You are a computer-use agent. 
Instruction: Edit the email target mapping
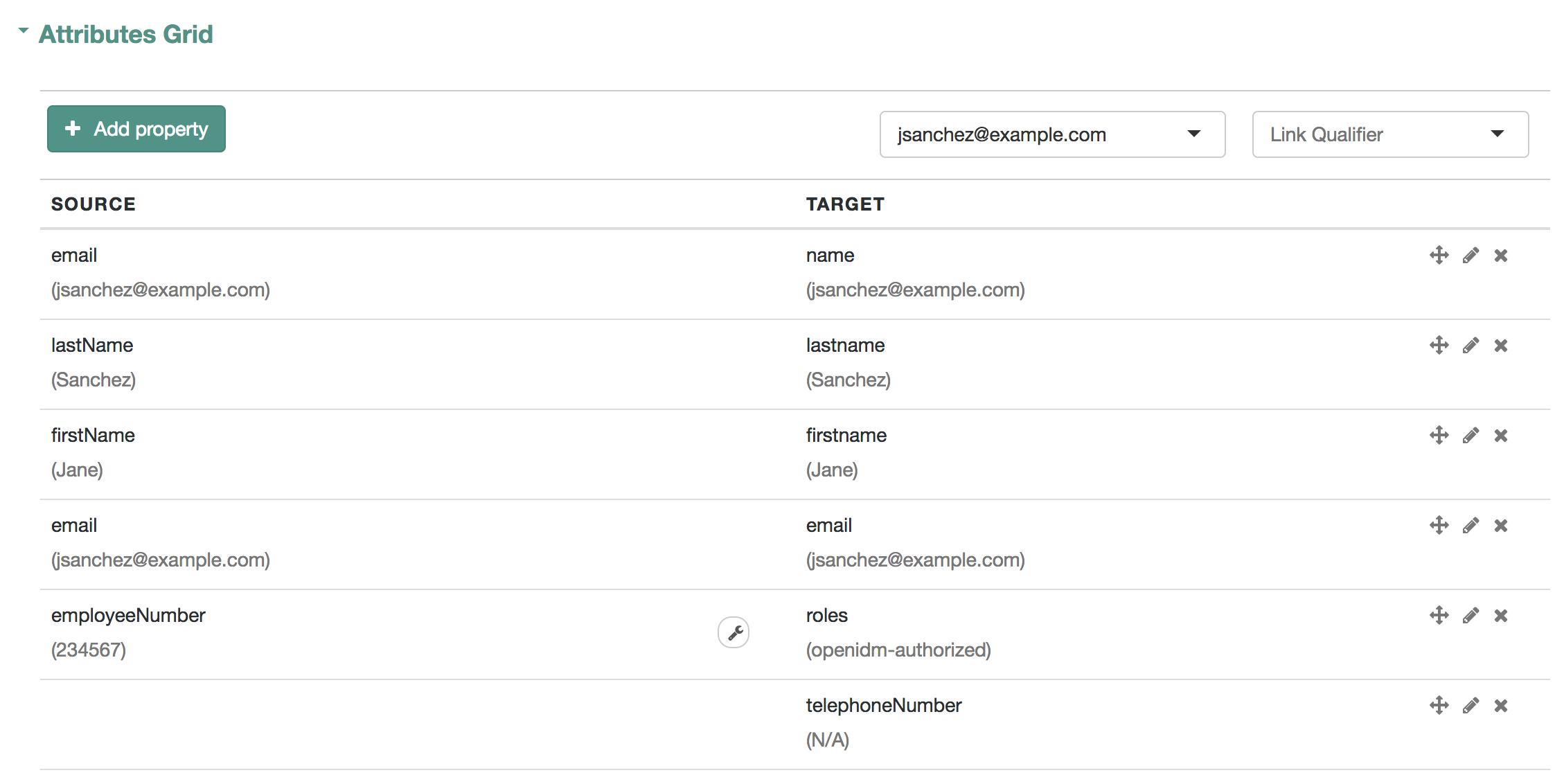[1471, 526]
